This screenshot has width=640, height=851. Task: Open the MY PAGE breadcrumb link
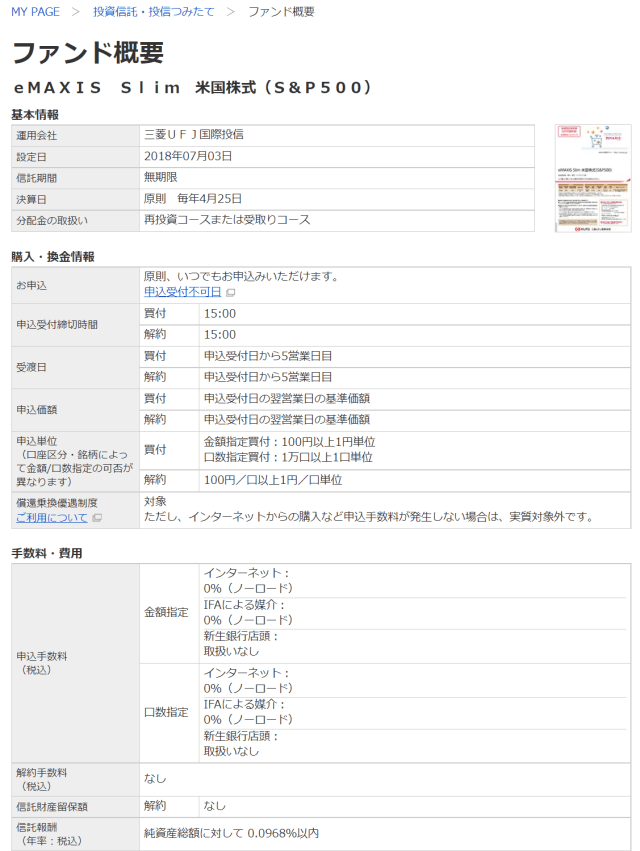coord(35,11)
